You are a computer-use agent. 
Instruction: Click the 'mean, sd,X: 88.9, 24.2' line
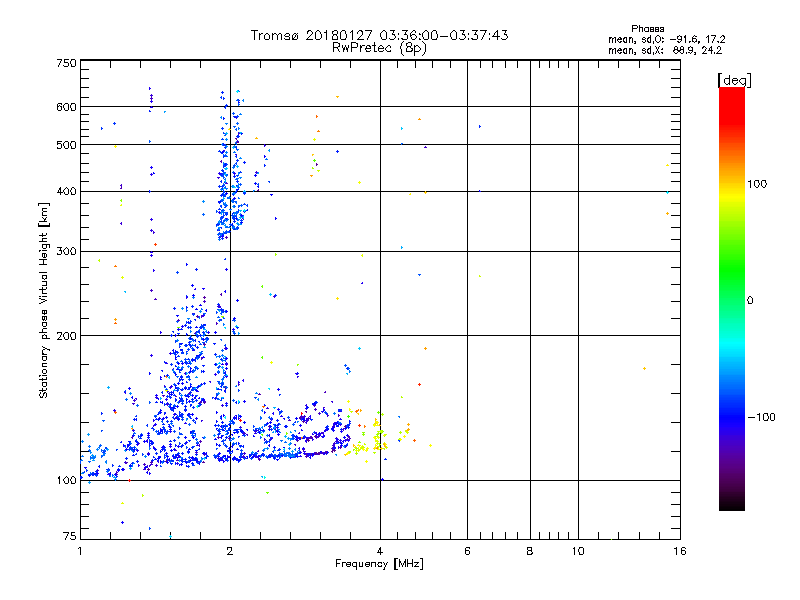pyautogui.click(x=665, y=50)
